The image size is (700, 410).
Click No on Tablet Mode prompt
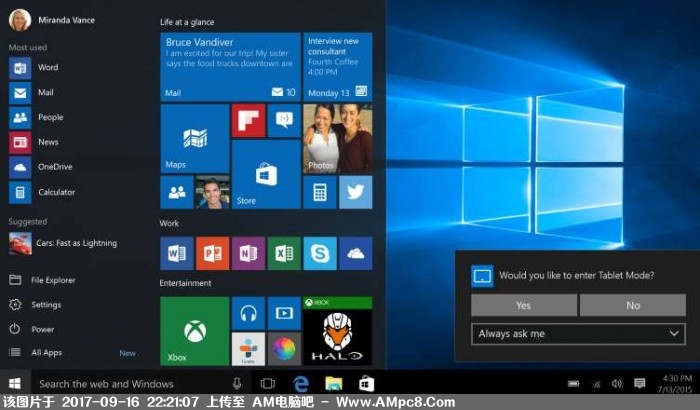click(x=633, y=305)
